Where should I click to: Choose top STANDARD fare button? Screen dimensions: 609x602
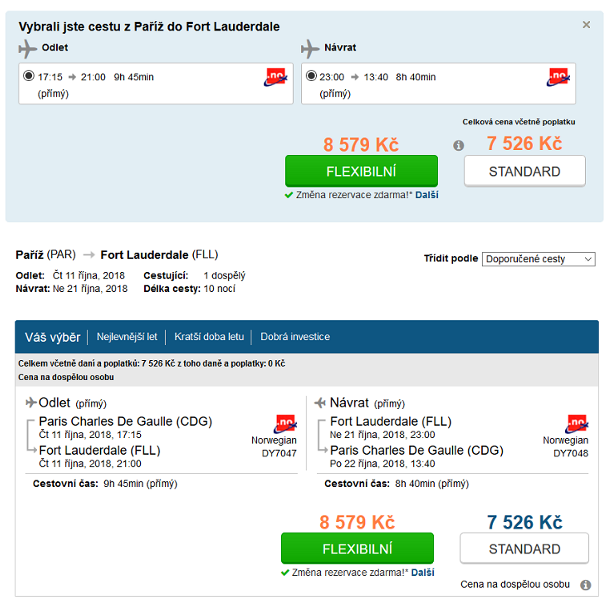tap(525, 171)
